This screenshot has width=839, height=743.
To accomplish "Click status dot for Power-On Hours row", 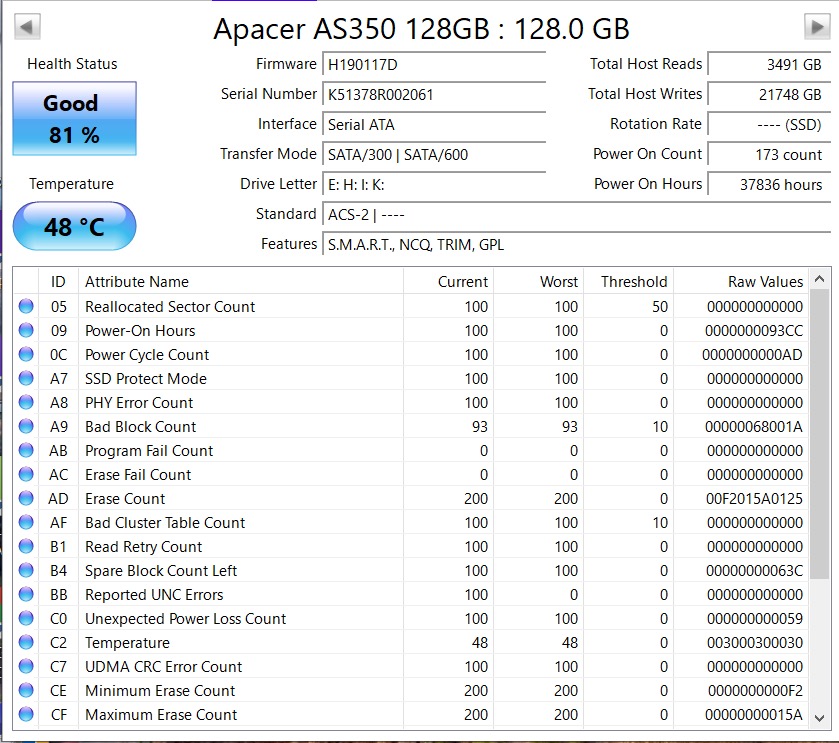I will [x=26, y=330].
